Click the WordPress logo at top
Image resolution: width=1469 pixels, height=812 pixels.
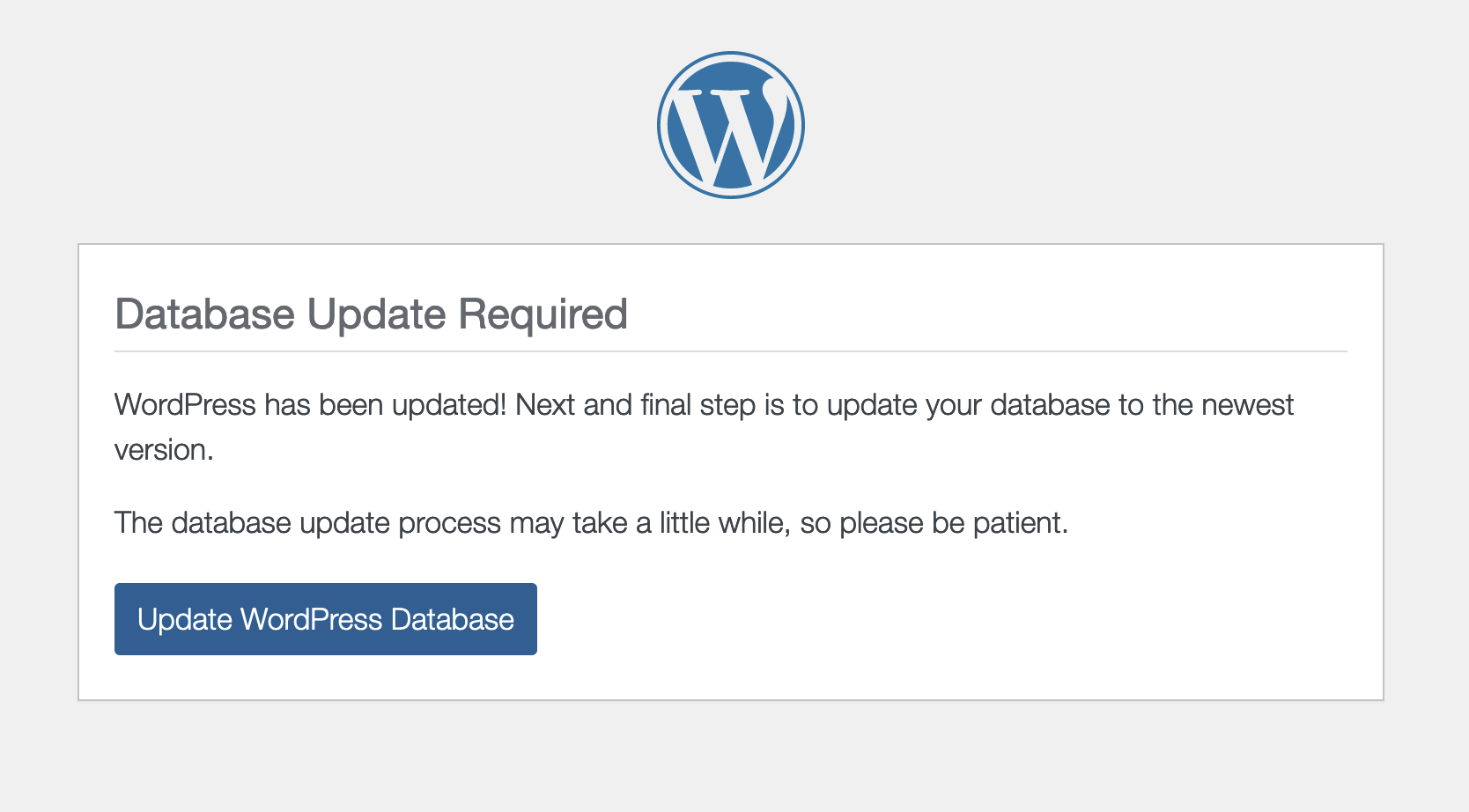point(731,125)
